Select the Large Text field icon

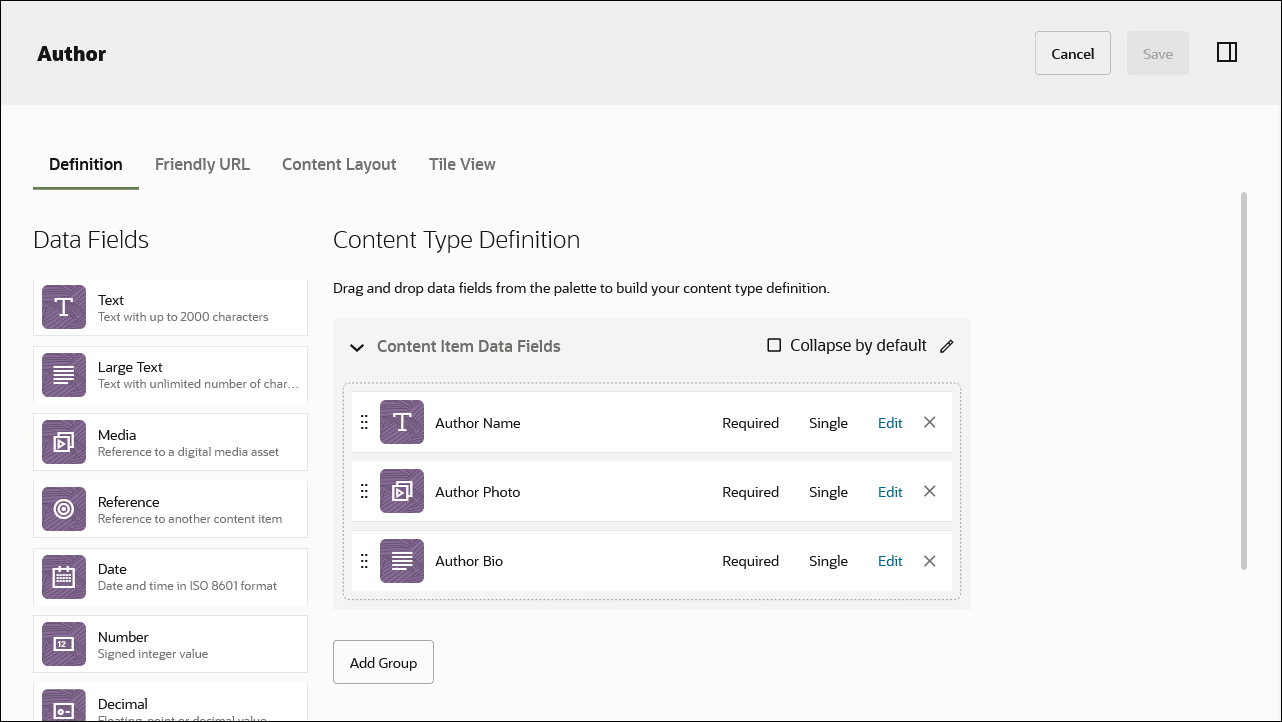pyautogui.click(x=64, y=375)
